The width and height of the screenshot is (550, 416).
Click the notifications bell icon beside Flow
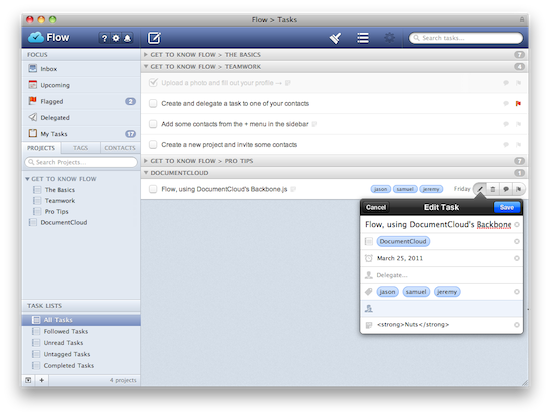(x=127, y=38)
